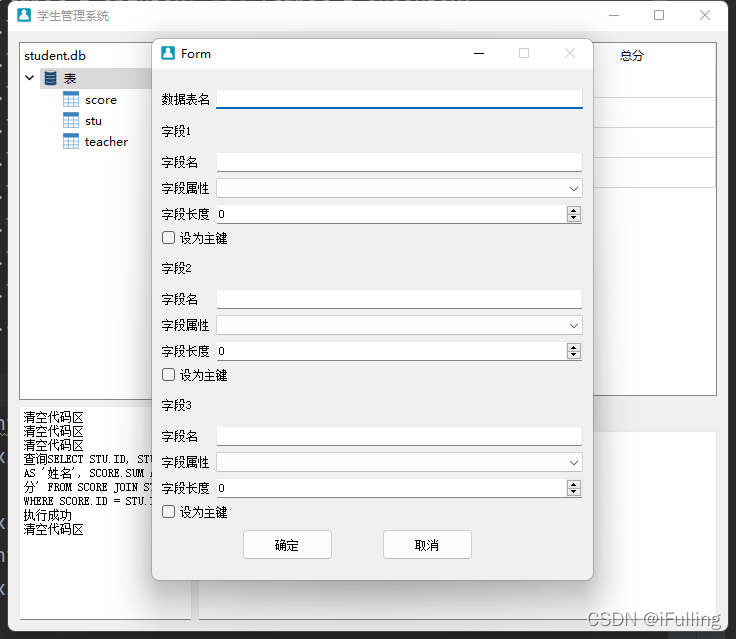The height and width of the screenshot is (639, 736).
Task: Click the 字段2 字段长度 value field
Action: (x=391, y=351)
